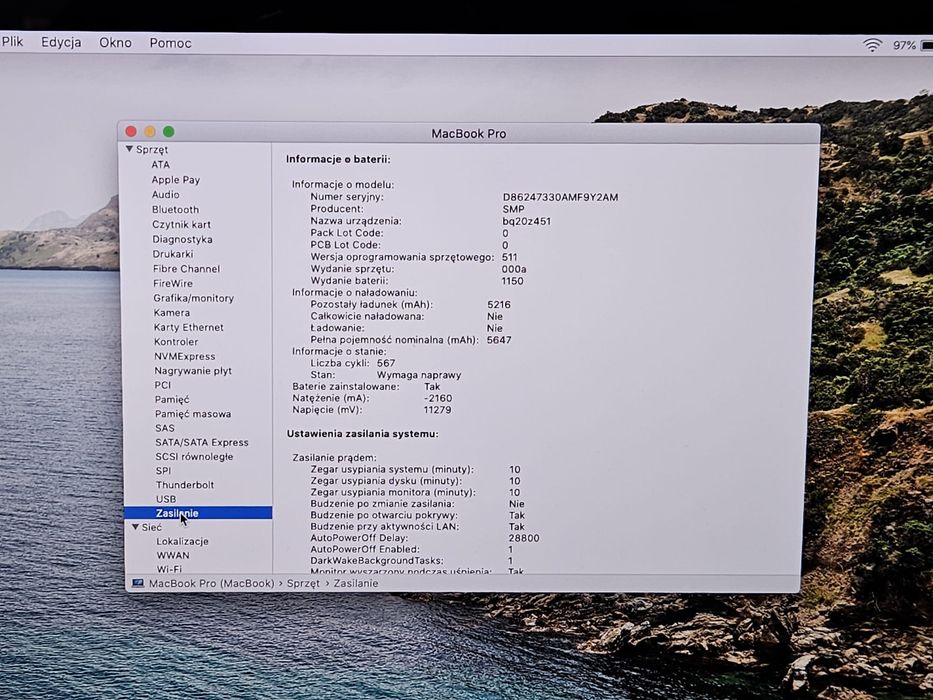The height and width of the screenshot is (700, 933).
Task: Click the Napięcie value 11279
Action: (x=437, y=410)
